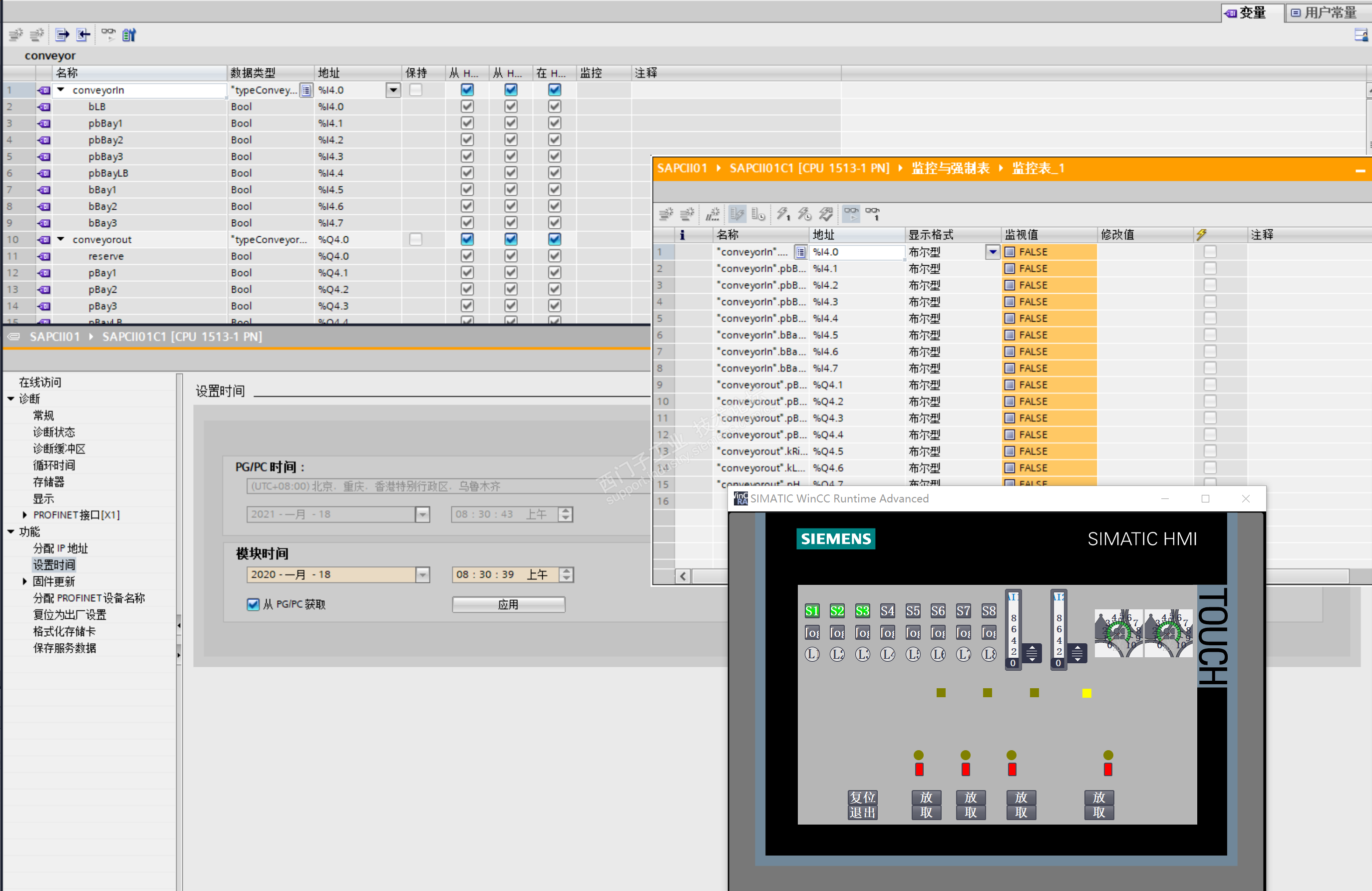Click the Modify with trigger clock icon
1372x891 pixels.
pyautogui.click(x=805, y=215)
